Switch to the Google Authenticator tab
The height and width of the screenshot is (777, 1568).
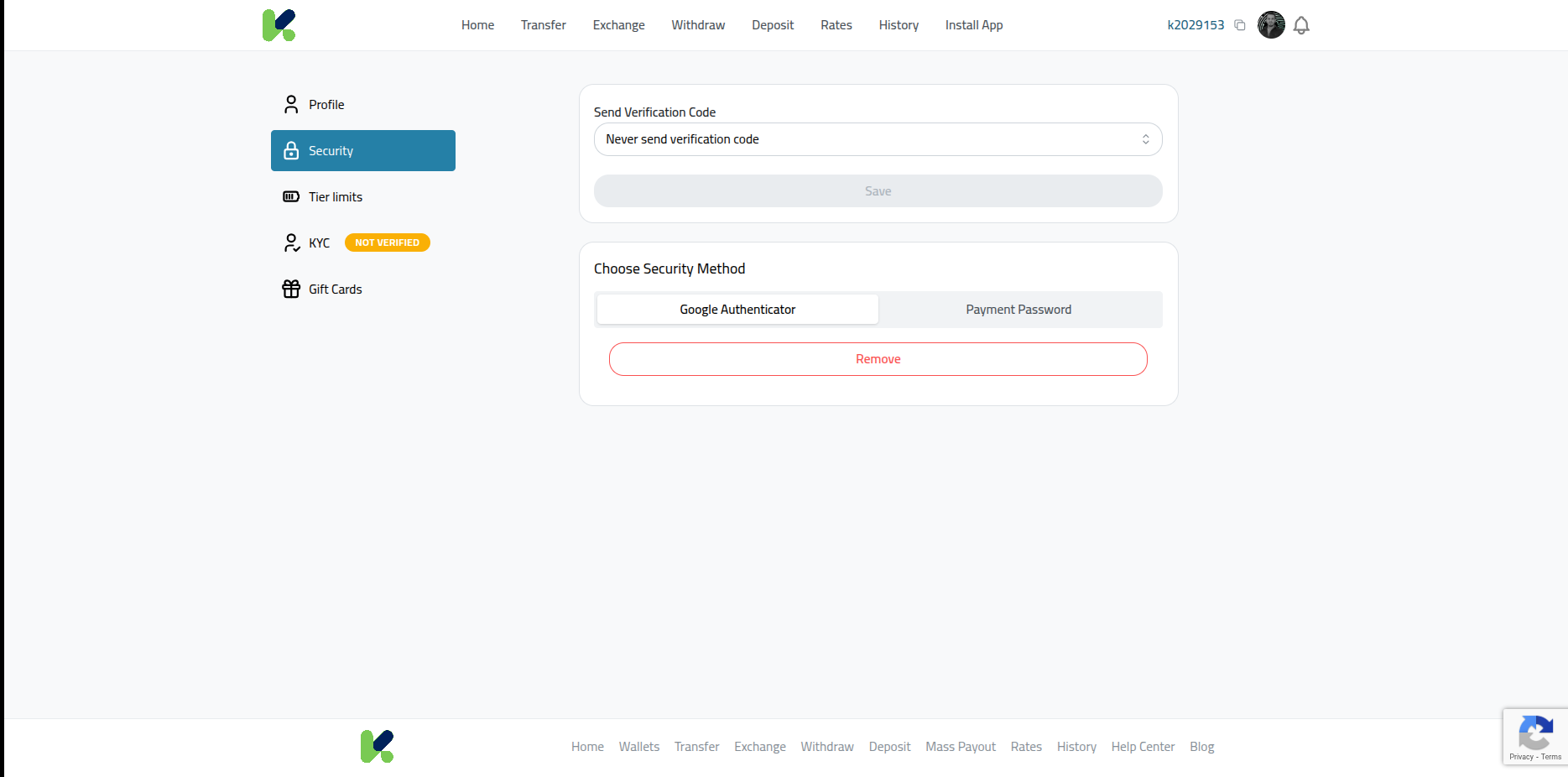click(737, 309)
